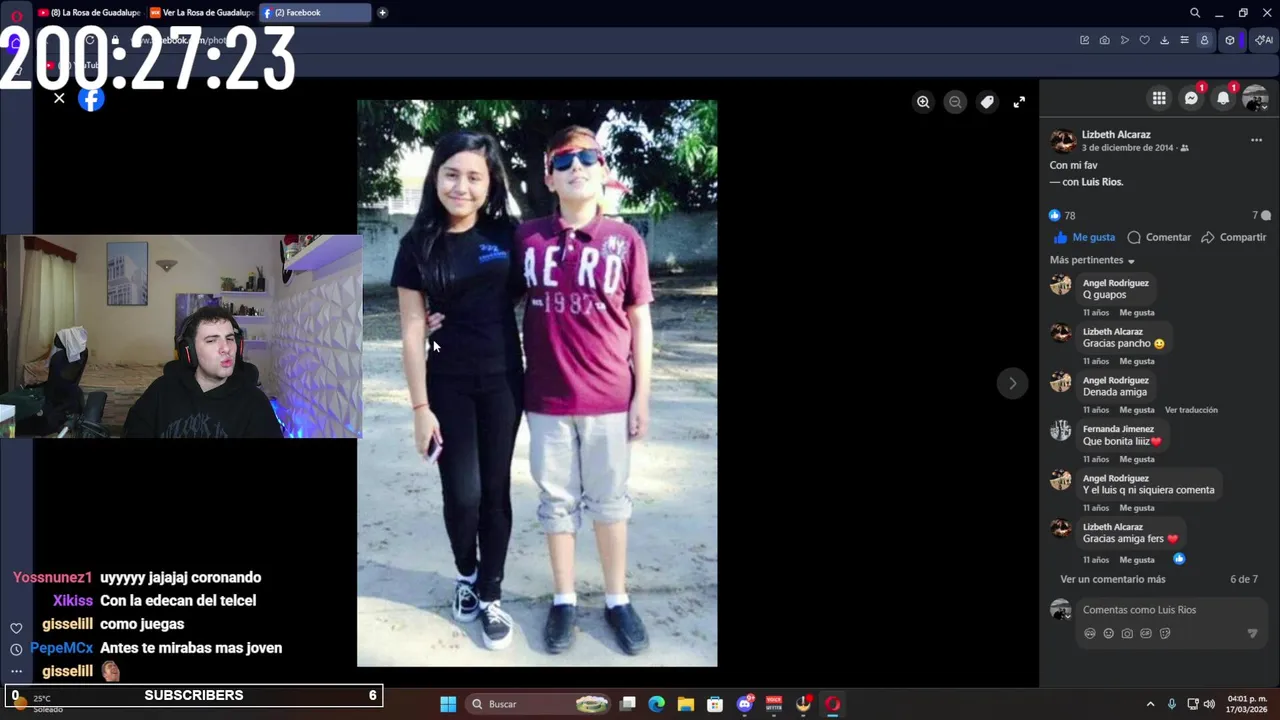Open the send/flow arrow icon in toolbar
This screenshot has height=720, width=1280.
click(1125, 40)
